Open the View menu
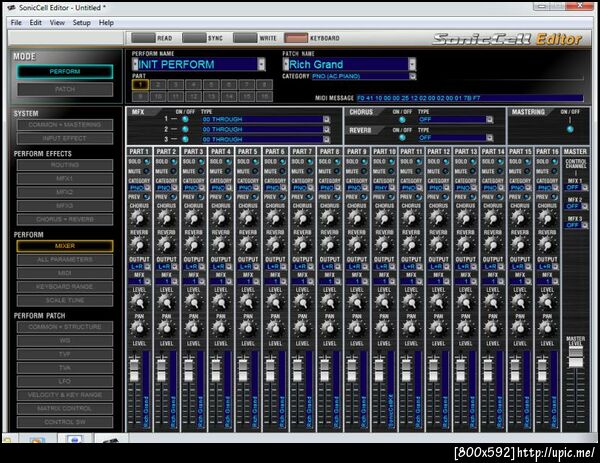The height and width of the screenshot is (463, 600). pyautogui.click(x=57, y=21)
